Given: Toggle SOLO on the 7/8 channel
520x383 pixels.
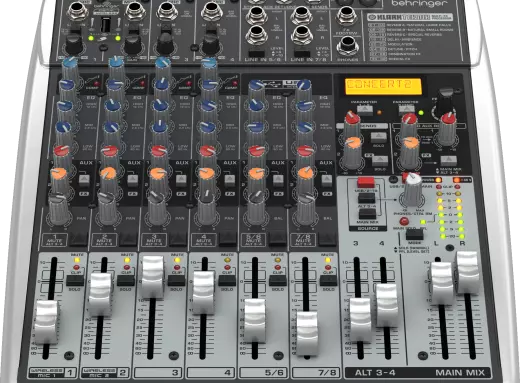Looking at the screenshot, I should pyautogui.click(x=328, y=281).
